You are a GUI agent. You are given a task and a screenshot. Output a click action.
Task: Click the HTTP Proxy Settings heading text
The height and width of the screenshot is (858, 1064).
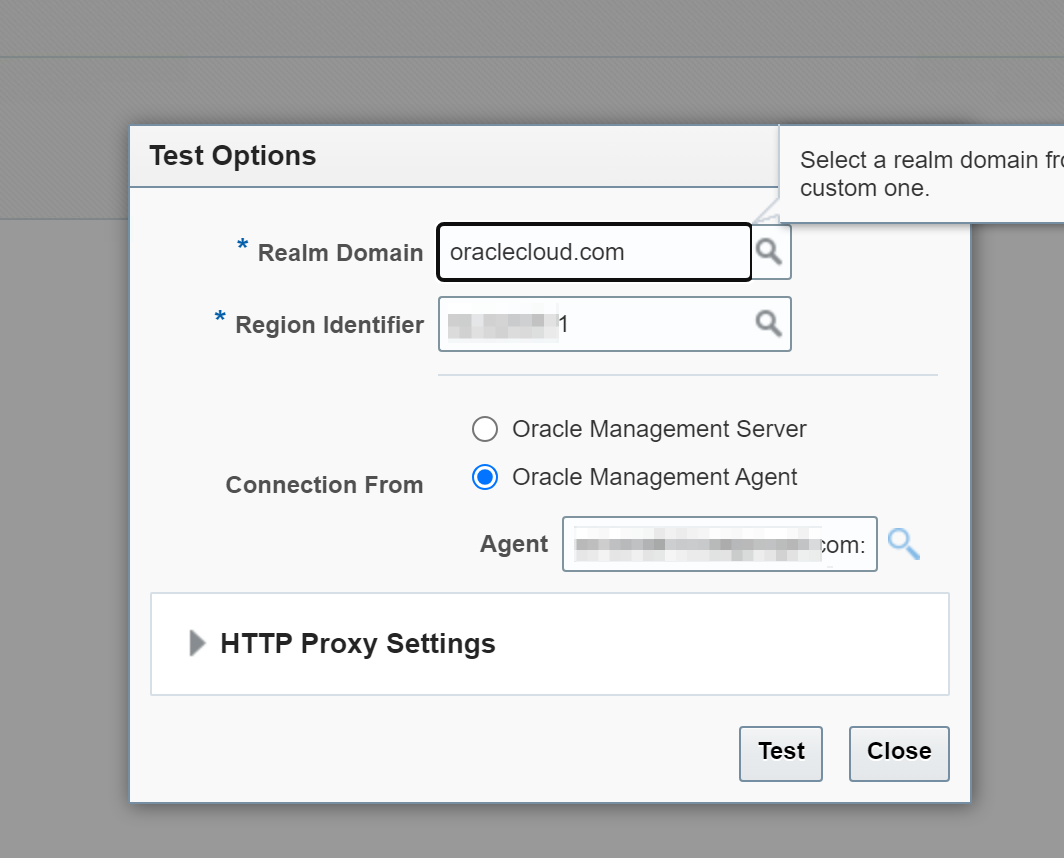pyautogui.click(x=358, y=643)
